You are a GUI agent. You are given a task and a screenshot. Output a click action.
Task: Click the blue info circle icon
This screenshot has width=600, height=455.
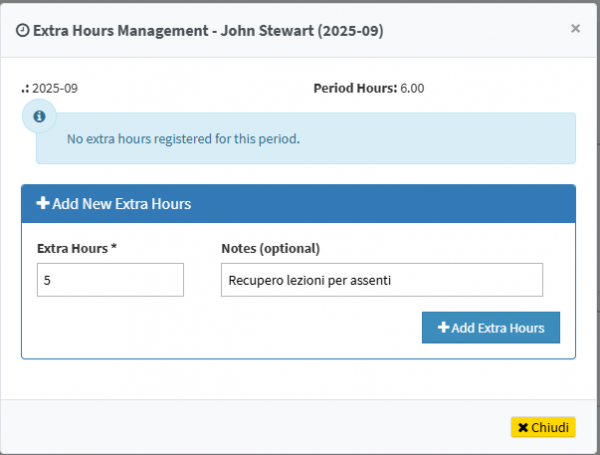[39, 117]
